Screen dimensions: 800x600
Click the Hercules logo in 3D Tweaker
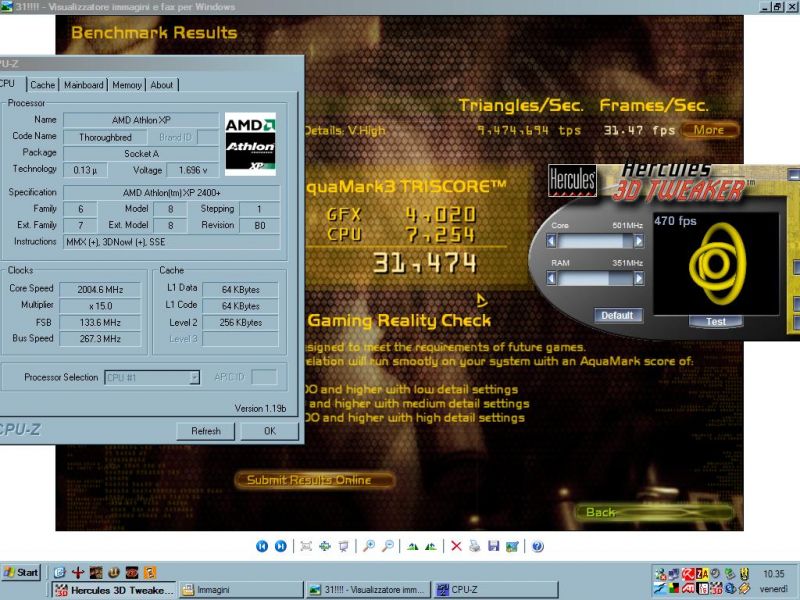click(572, 180)
